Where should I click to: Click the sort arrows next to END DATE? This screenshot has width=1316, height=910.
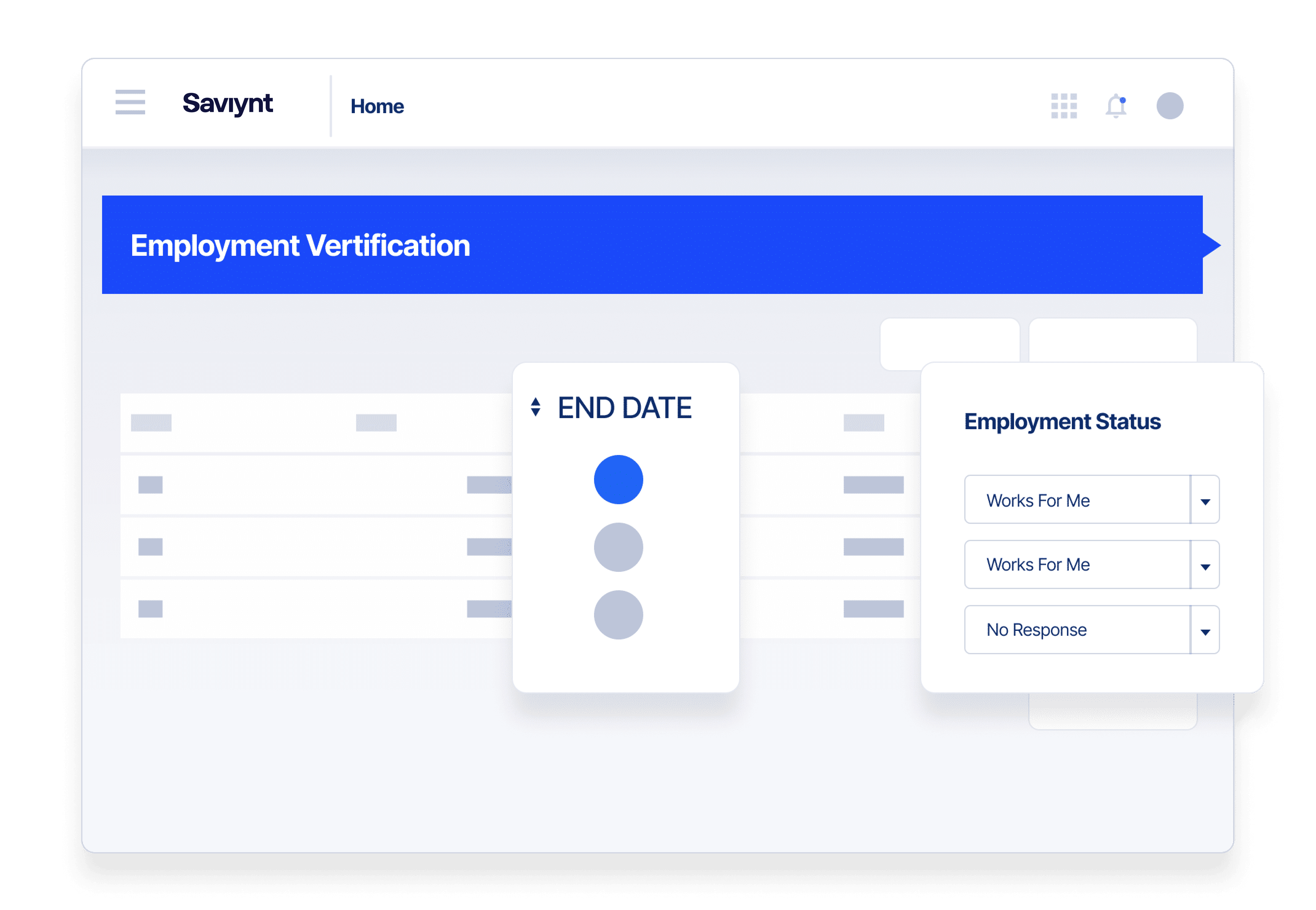coord(537,407)
